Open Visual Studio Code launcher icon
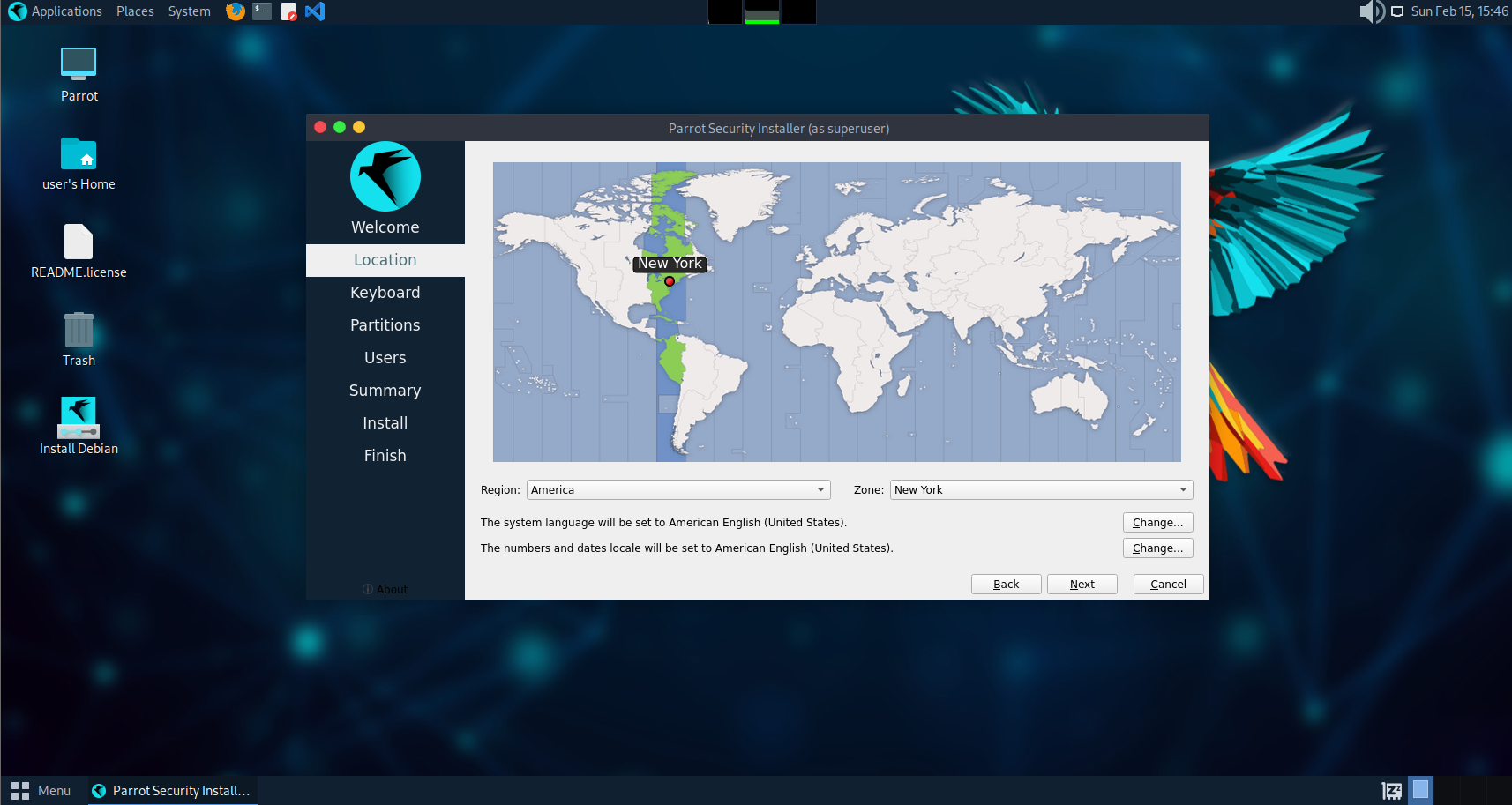 (x=315, y=11)
